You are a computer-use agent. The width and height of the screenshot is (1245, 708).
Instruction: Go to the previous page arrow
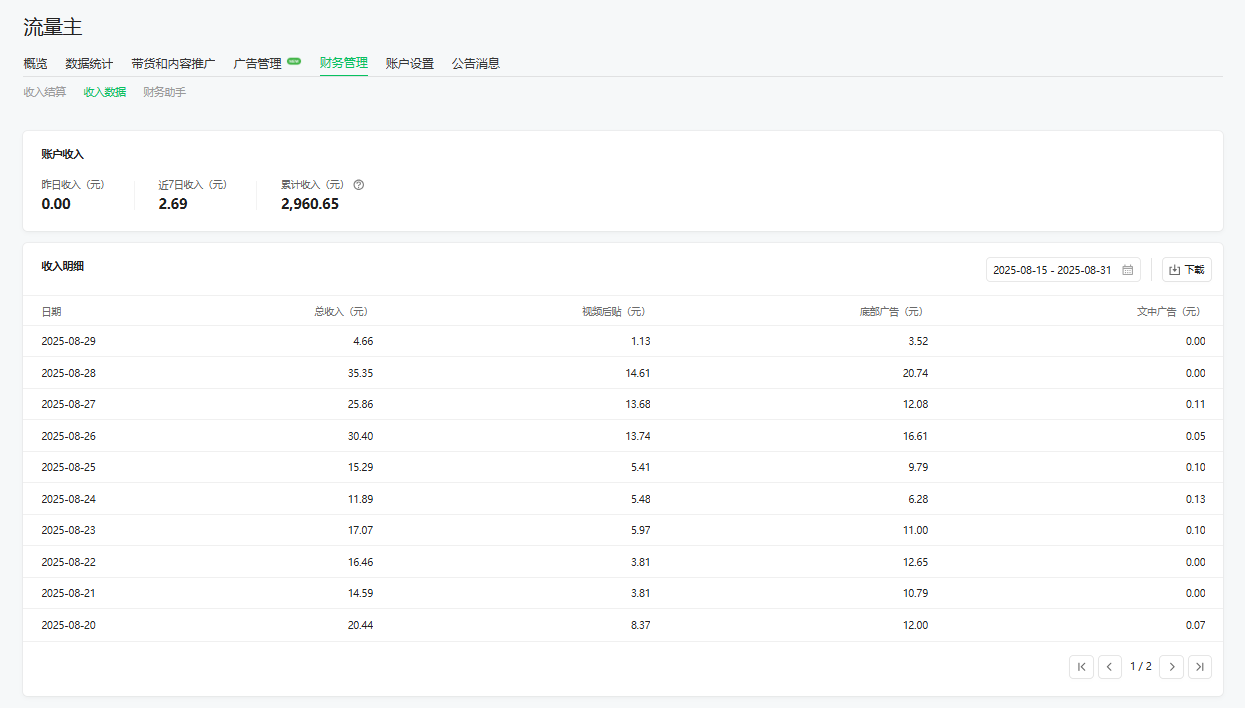1110,667
